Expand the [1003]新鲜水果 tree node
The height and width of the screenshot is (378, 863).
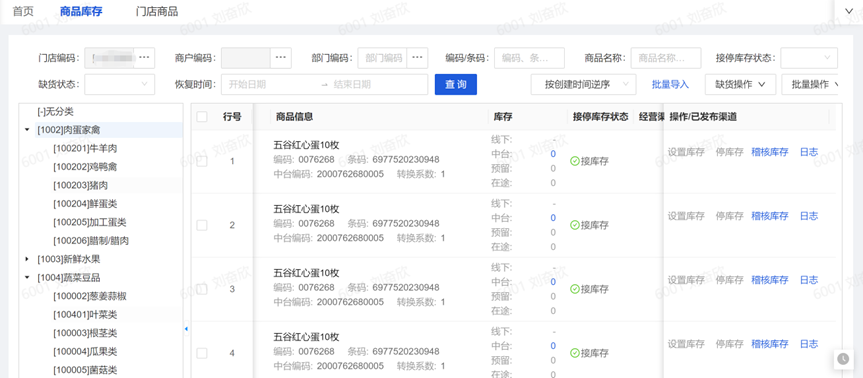click(x=28, y=259)
